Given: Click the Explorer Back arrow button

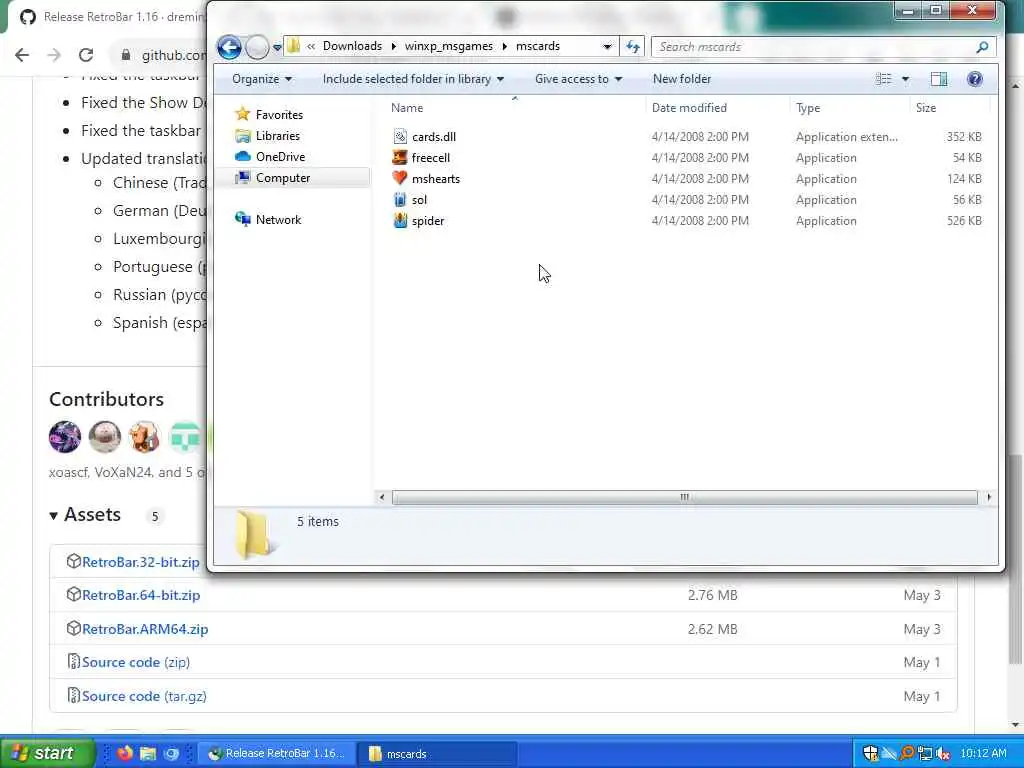Looking at the screenshot, I should coord(229,47).
